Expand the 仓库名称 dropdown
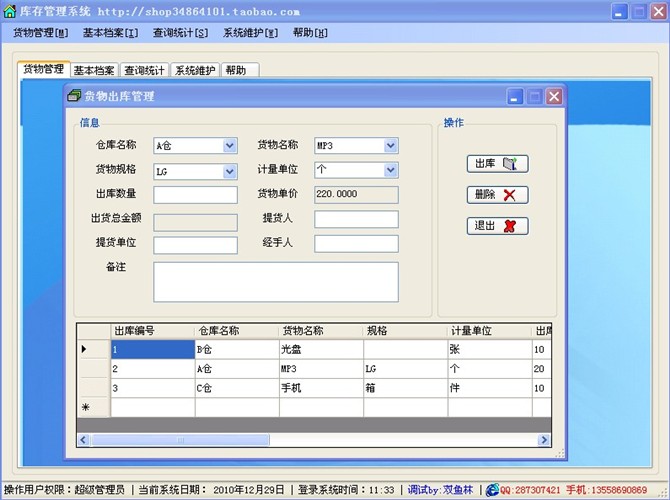This screenshot has height=500, width=670. (229, 146)
